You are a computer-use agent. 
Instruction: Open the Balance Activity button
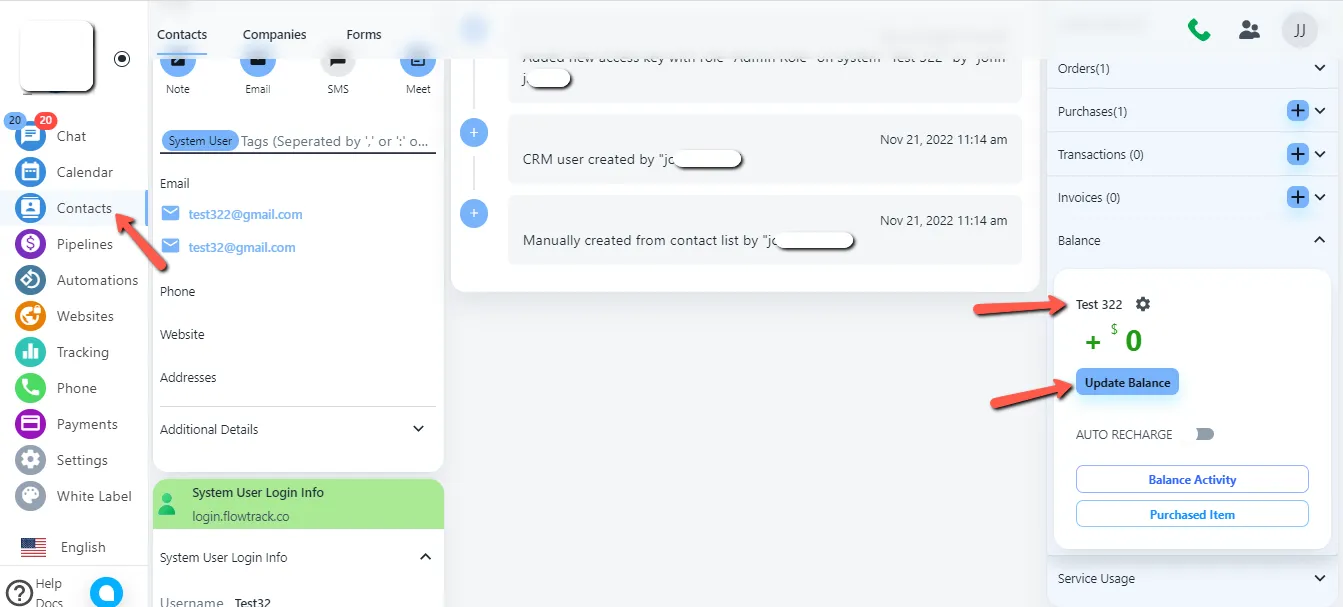coord(1192,479)
